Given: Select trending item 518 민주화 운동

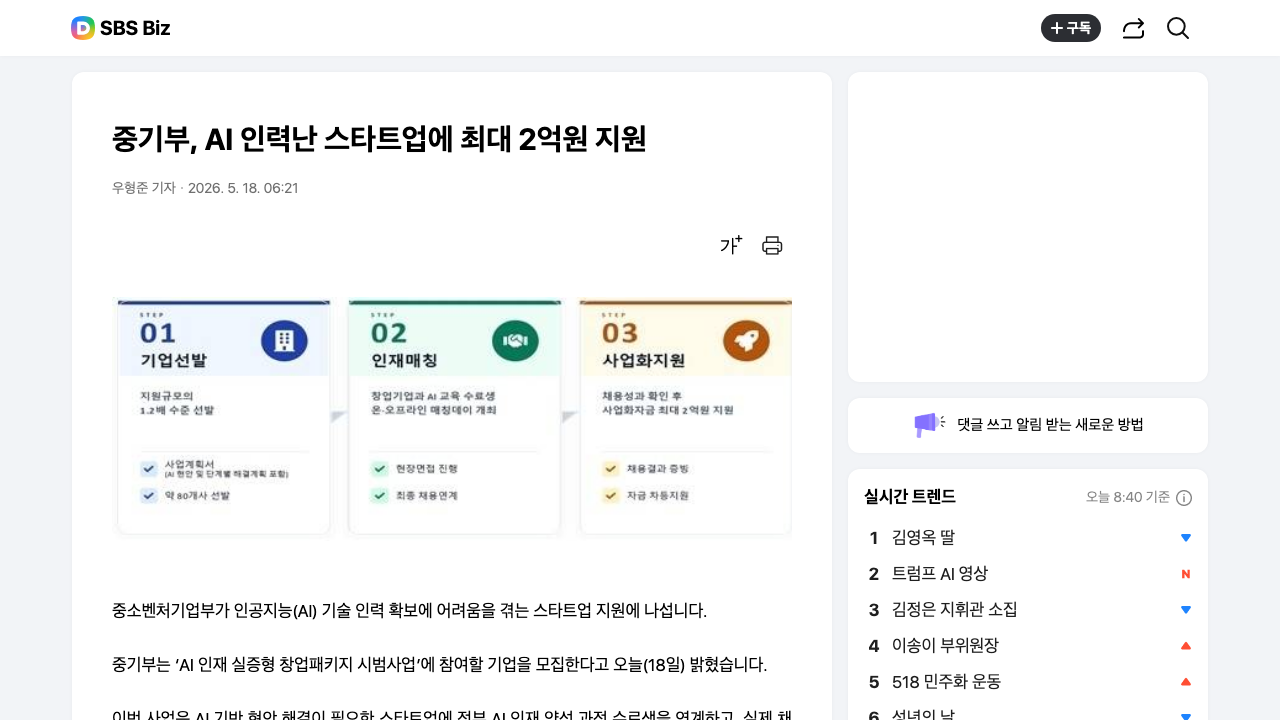Looking at the screenshot, I should click(946, 682).
